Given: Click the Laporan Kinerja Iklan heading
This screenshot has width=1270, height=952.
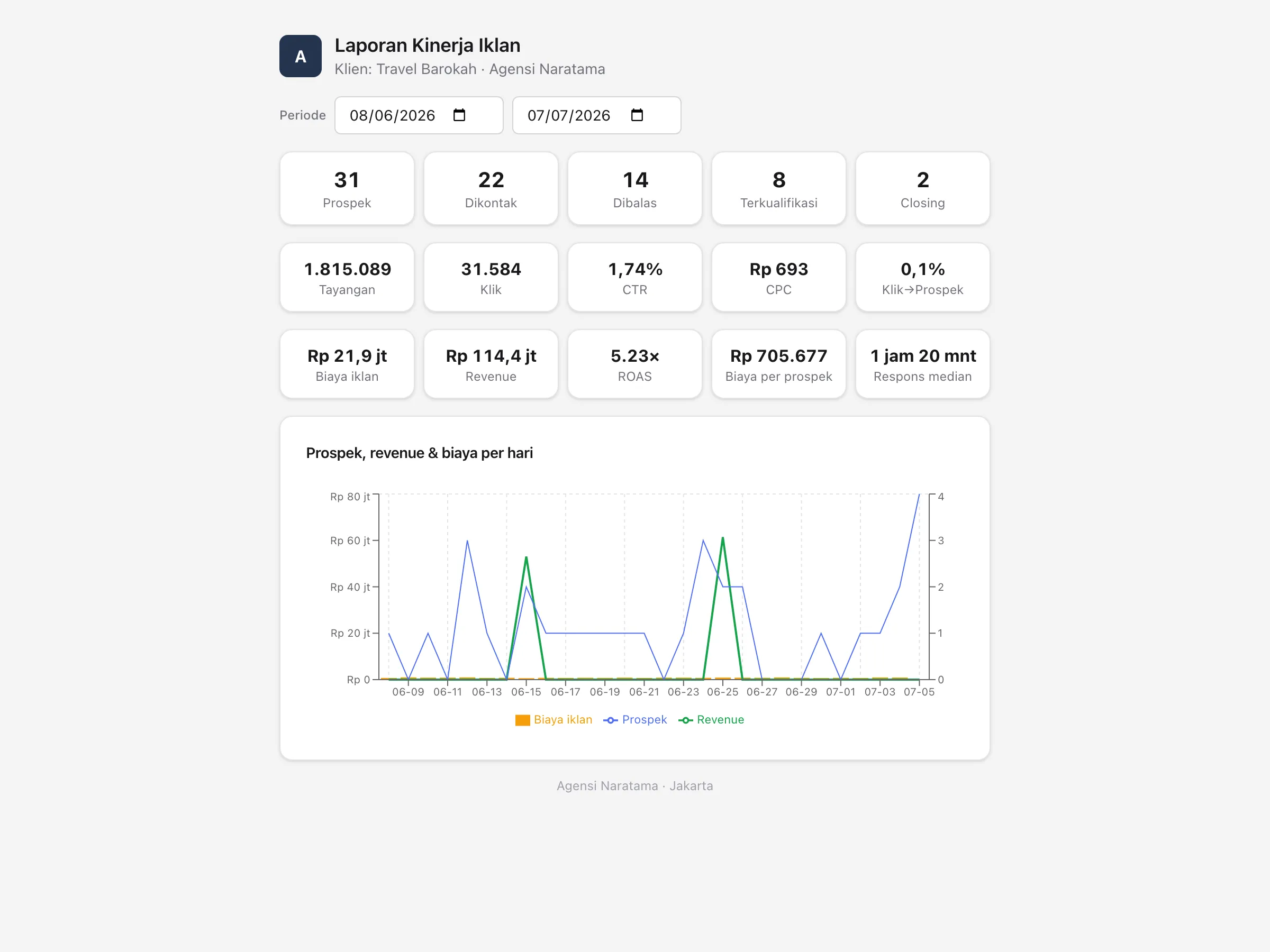Looking at the screenshot, I should [x=427, y=45].
